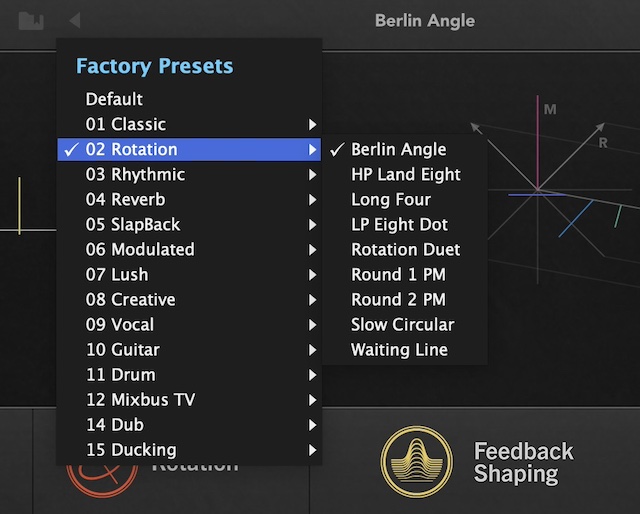The width and height of the screenshot is (640, 514).
Task: Click the Feedback Shaping label
Action: [x=523, y=462]
